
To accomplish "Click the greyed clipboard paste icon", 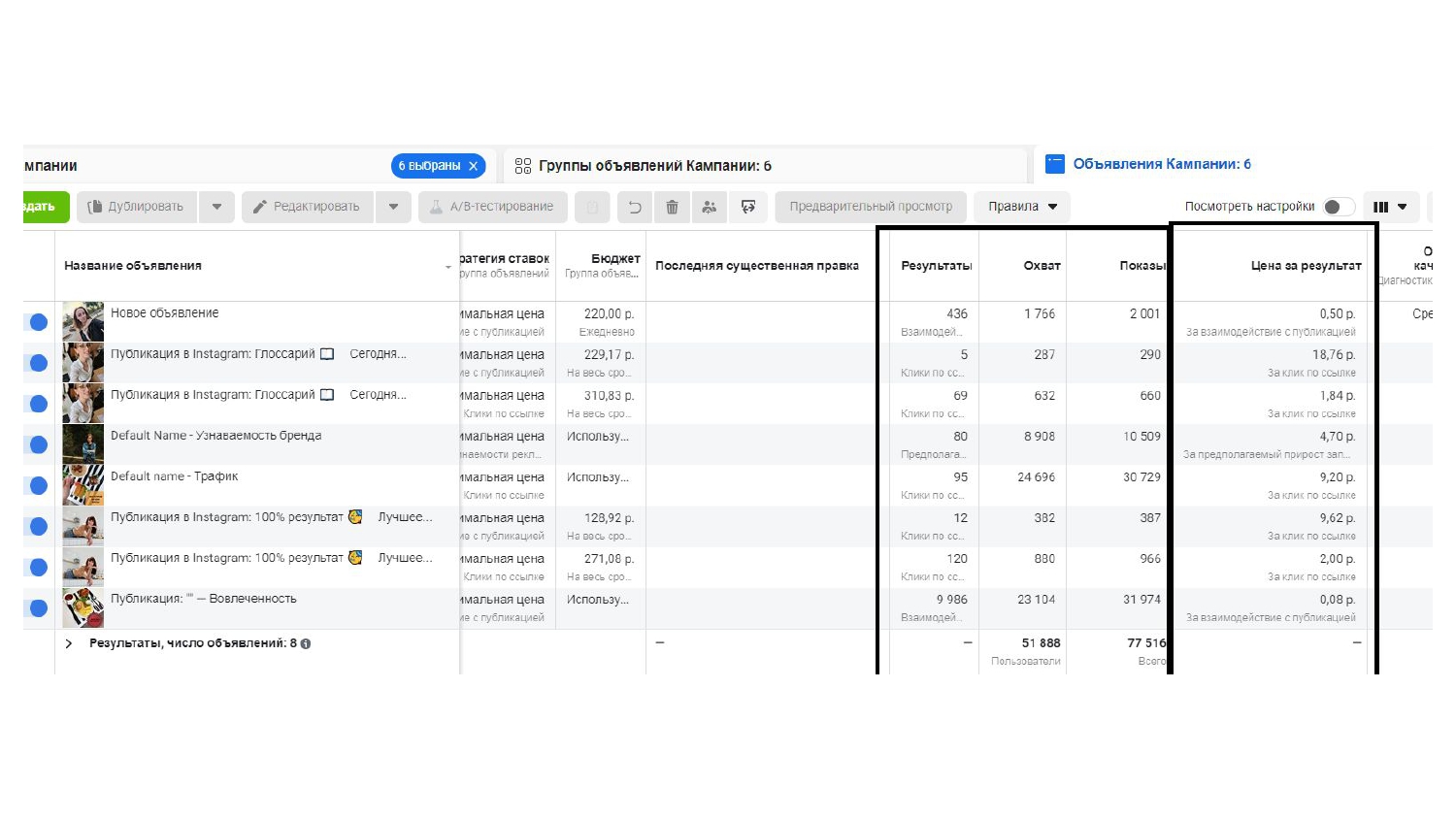I will tap(592, 207).
